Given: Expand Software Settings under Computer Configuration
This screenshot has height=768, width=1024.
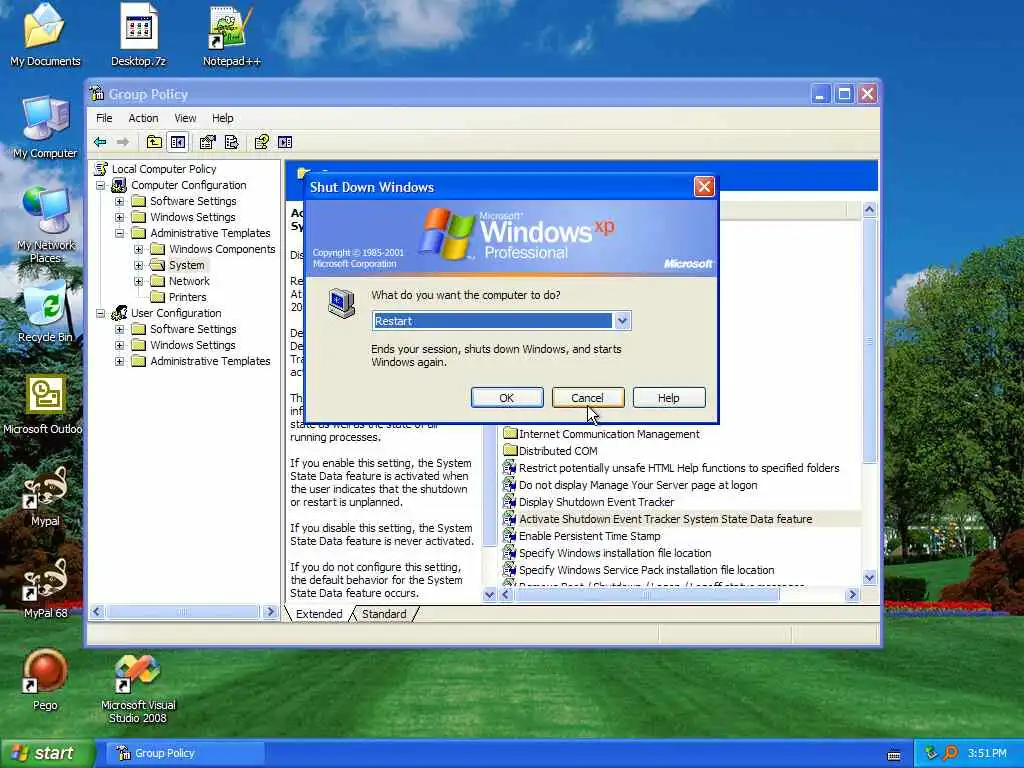Looking at the screenshot, I should coord(120,201).
